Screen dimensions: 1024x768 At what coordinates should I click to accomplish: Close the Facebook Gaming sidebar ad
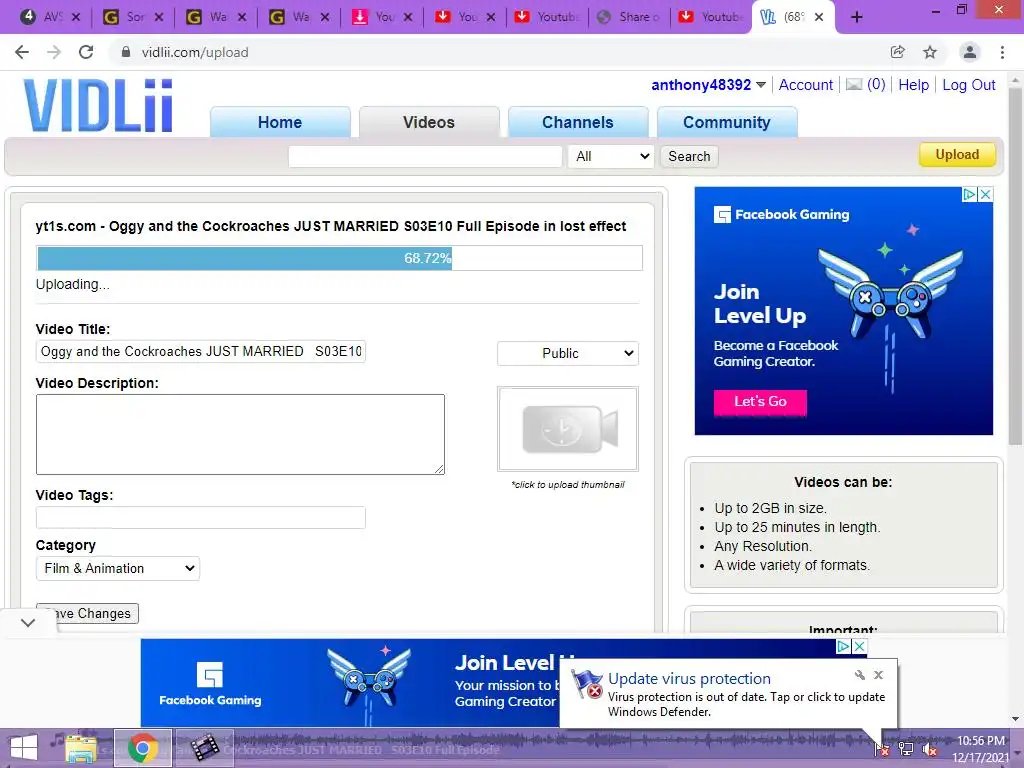click(x=985, y=194)
